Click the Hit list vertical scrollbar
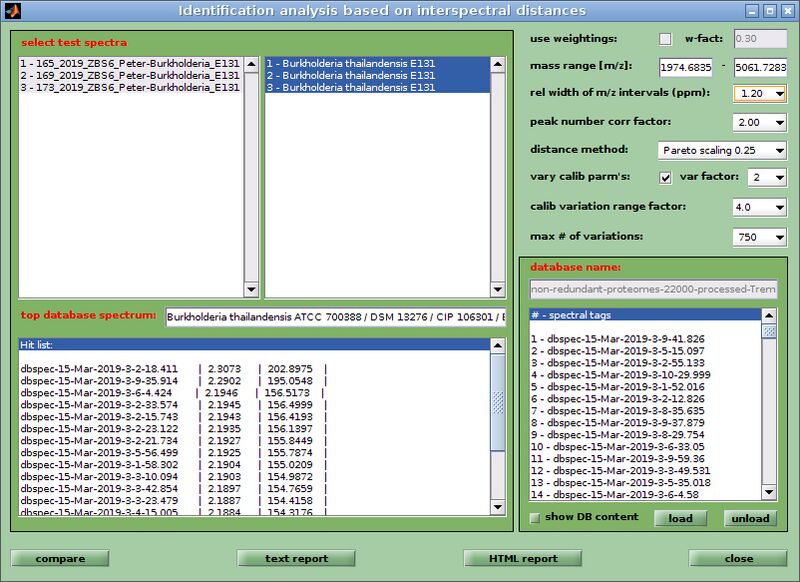 point(498,430)
